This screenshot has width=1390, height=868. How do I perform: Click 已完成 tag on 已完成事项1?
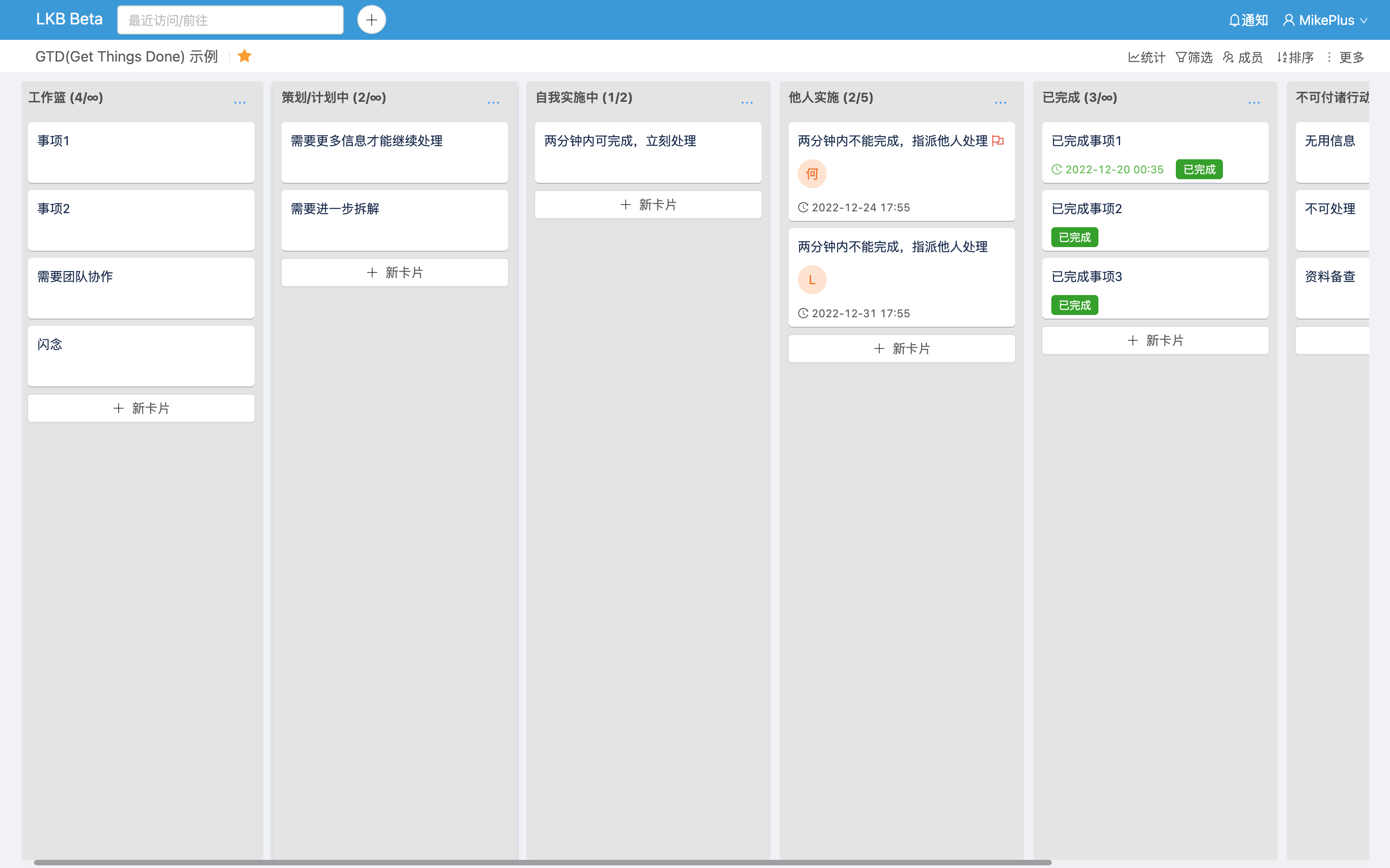[1199, 169]
